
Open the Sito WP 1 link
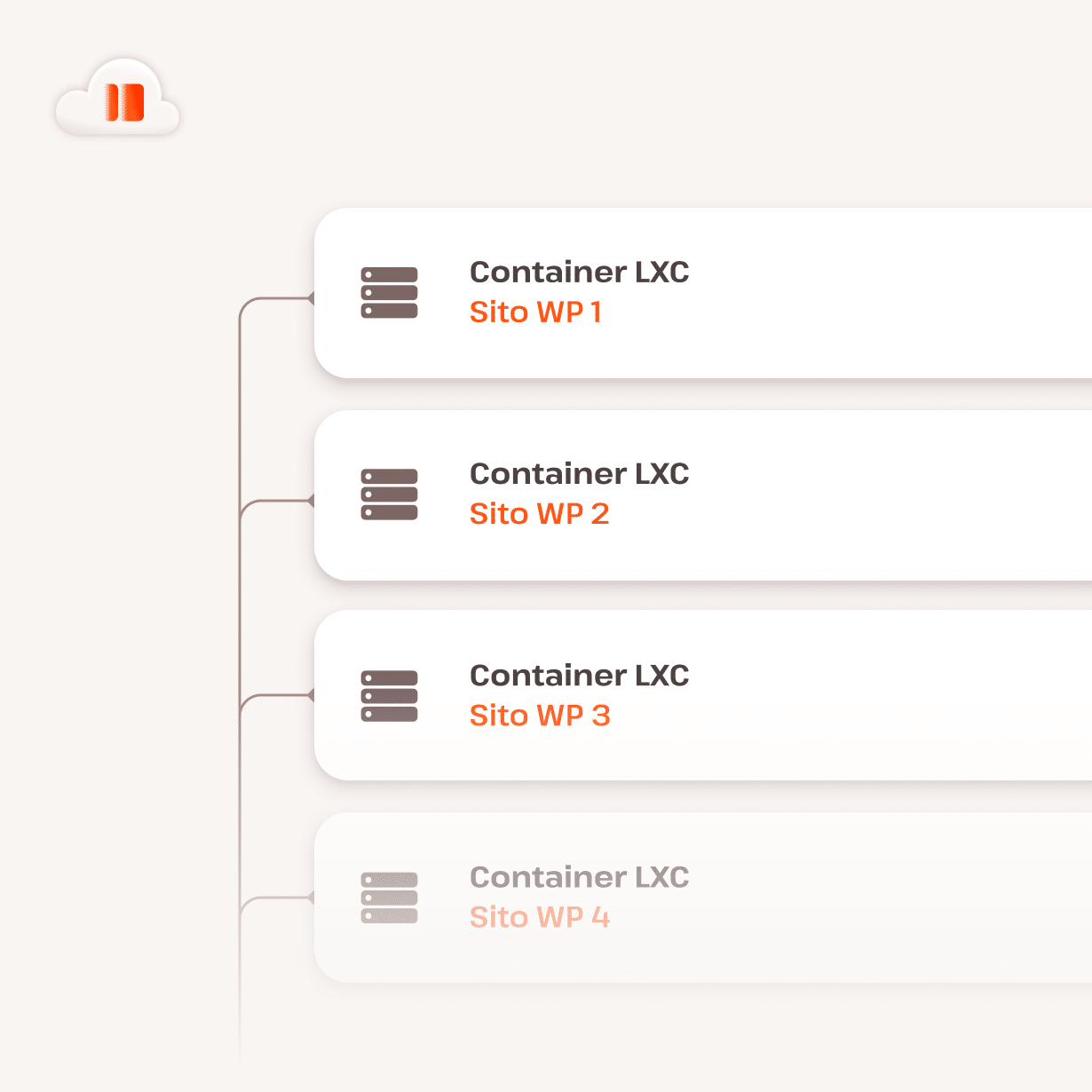pos(535,313)
